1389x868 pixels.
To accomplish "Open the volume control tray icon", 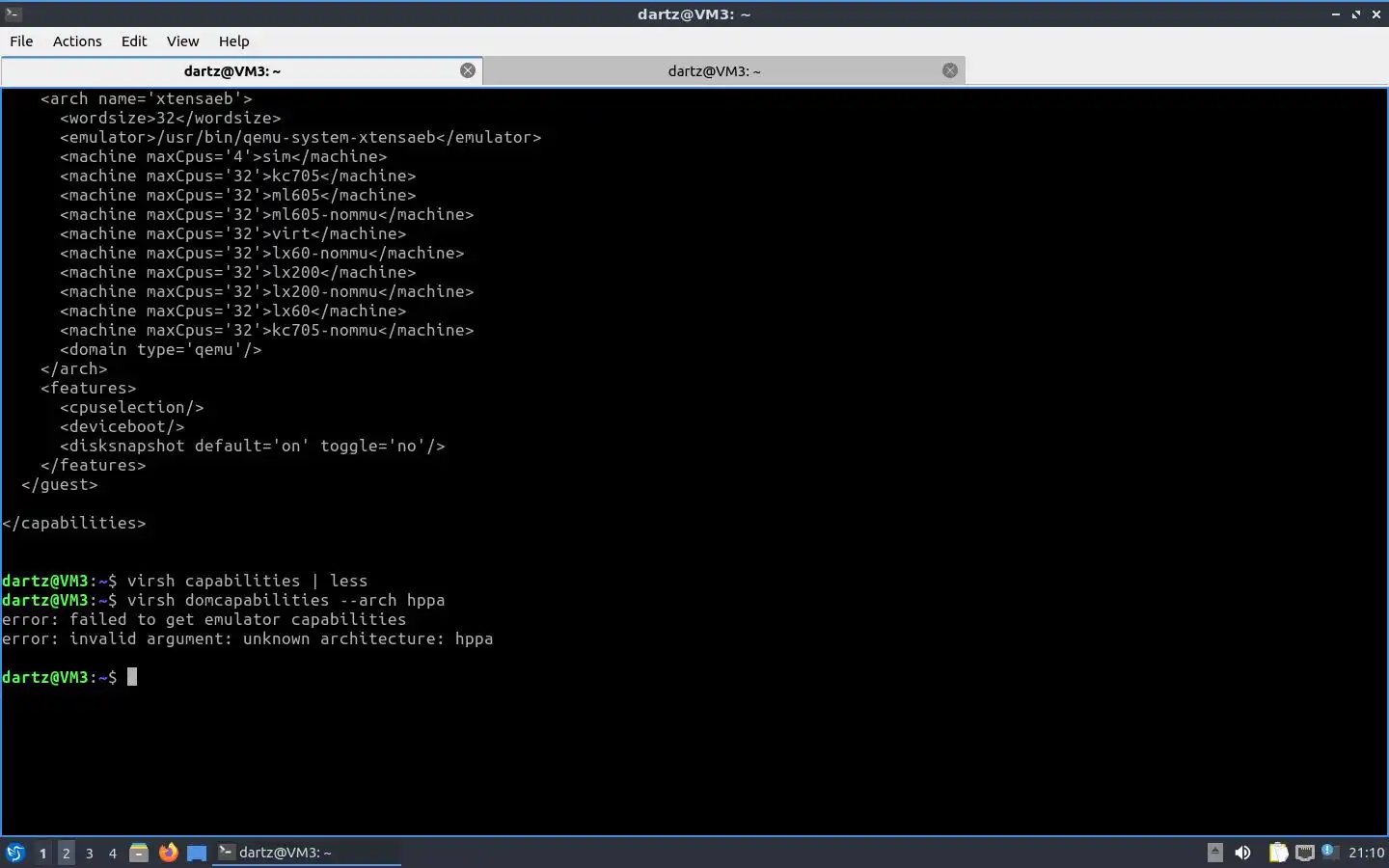I will tap(1243, 853).
